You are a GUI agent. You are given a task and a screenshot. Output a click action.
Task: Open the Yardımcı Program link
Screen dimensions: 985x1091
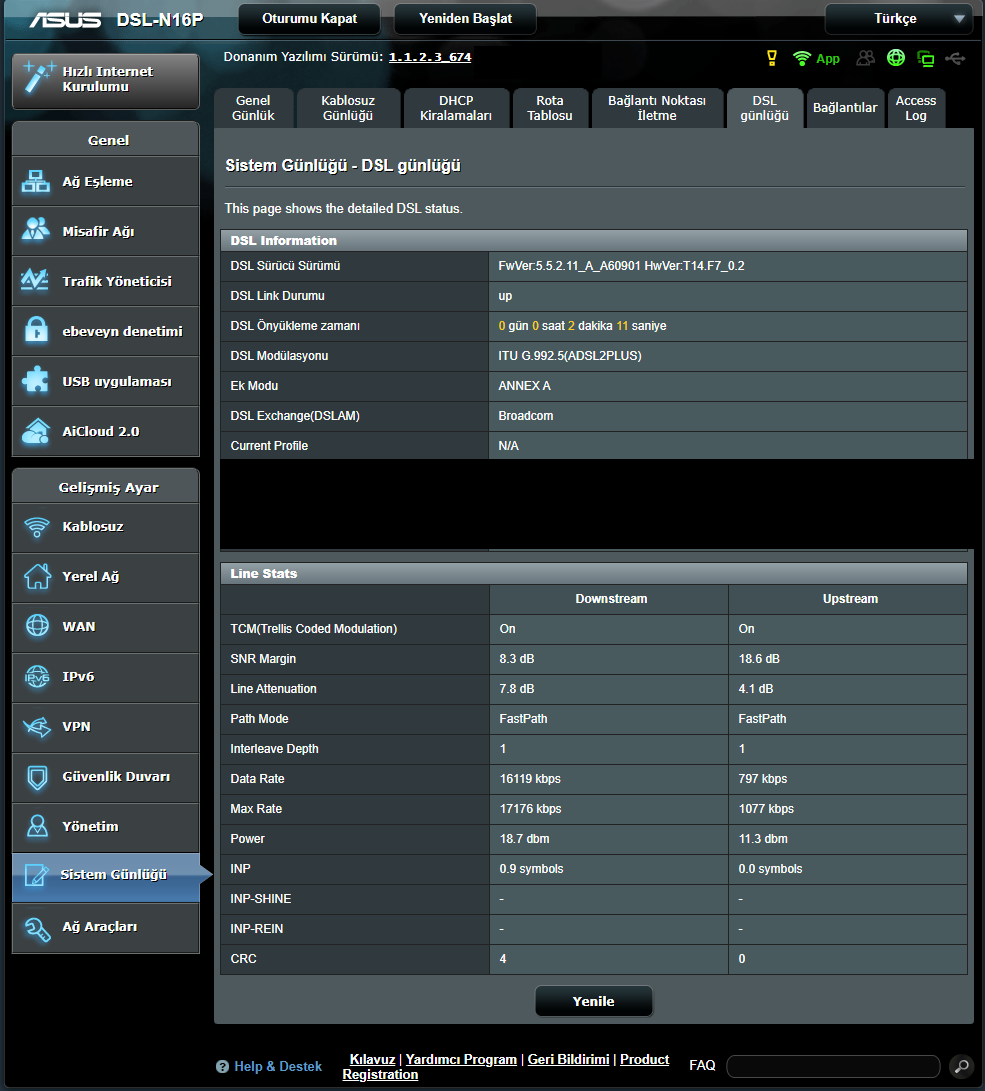pyautogui.click(x=461, y=1059)
